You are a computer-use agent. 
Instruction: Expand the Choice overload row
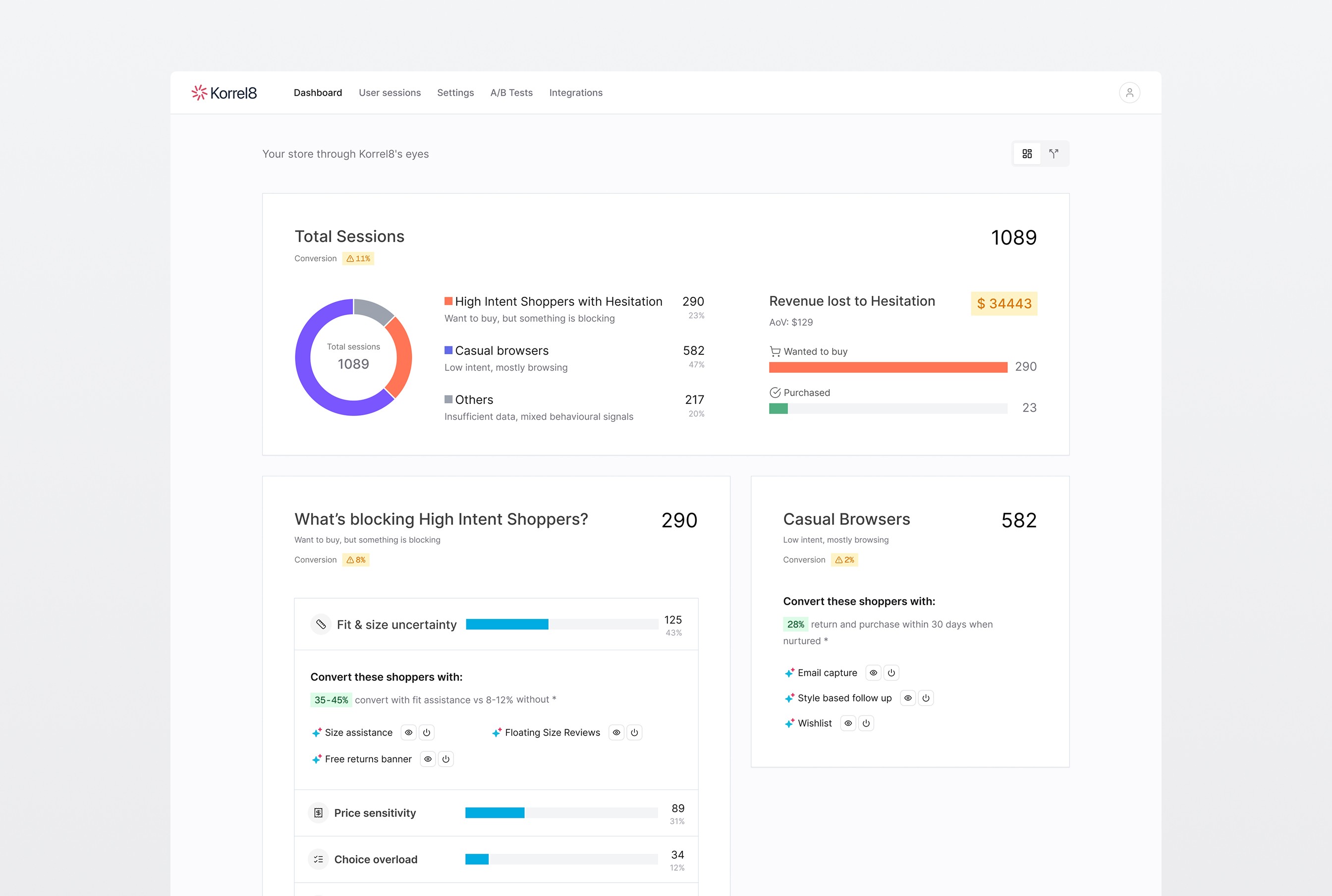point(376,859)
